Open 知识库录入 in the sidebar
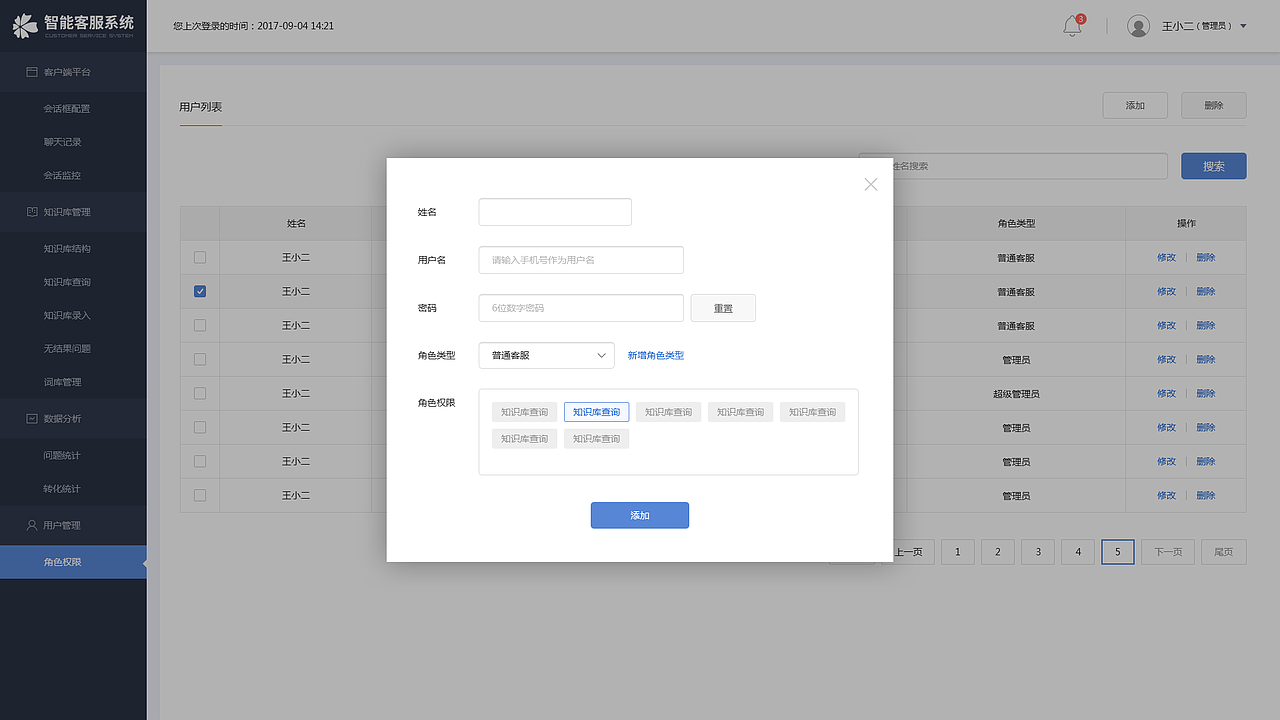Screen dimensions: 1280x720 tap(67, 315)
